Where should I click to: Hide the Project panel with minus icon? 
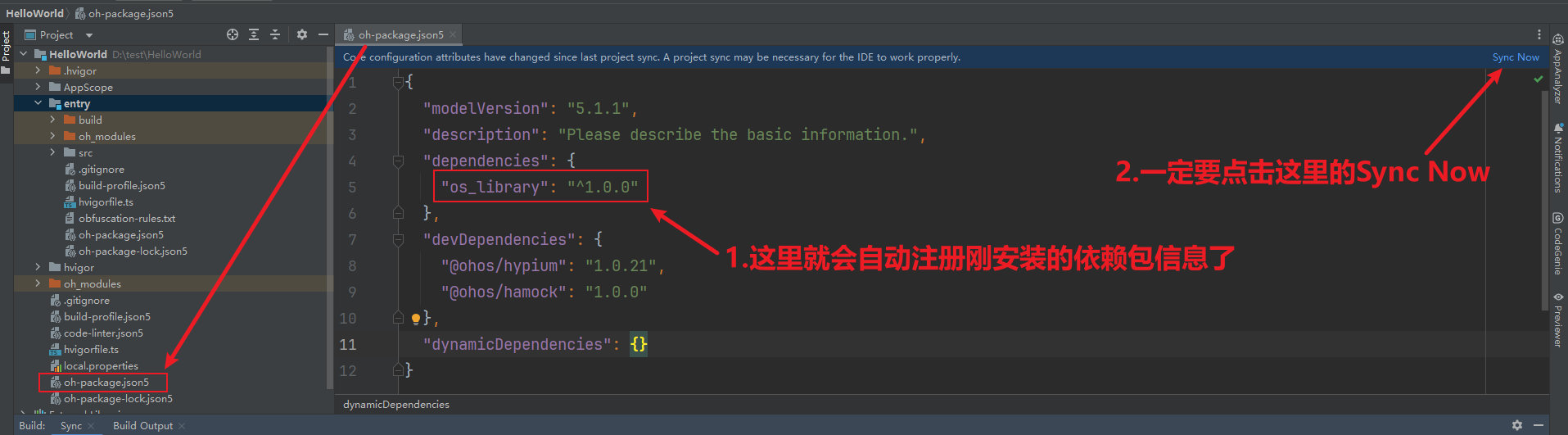click(323, 34)
